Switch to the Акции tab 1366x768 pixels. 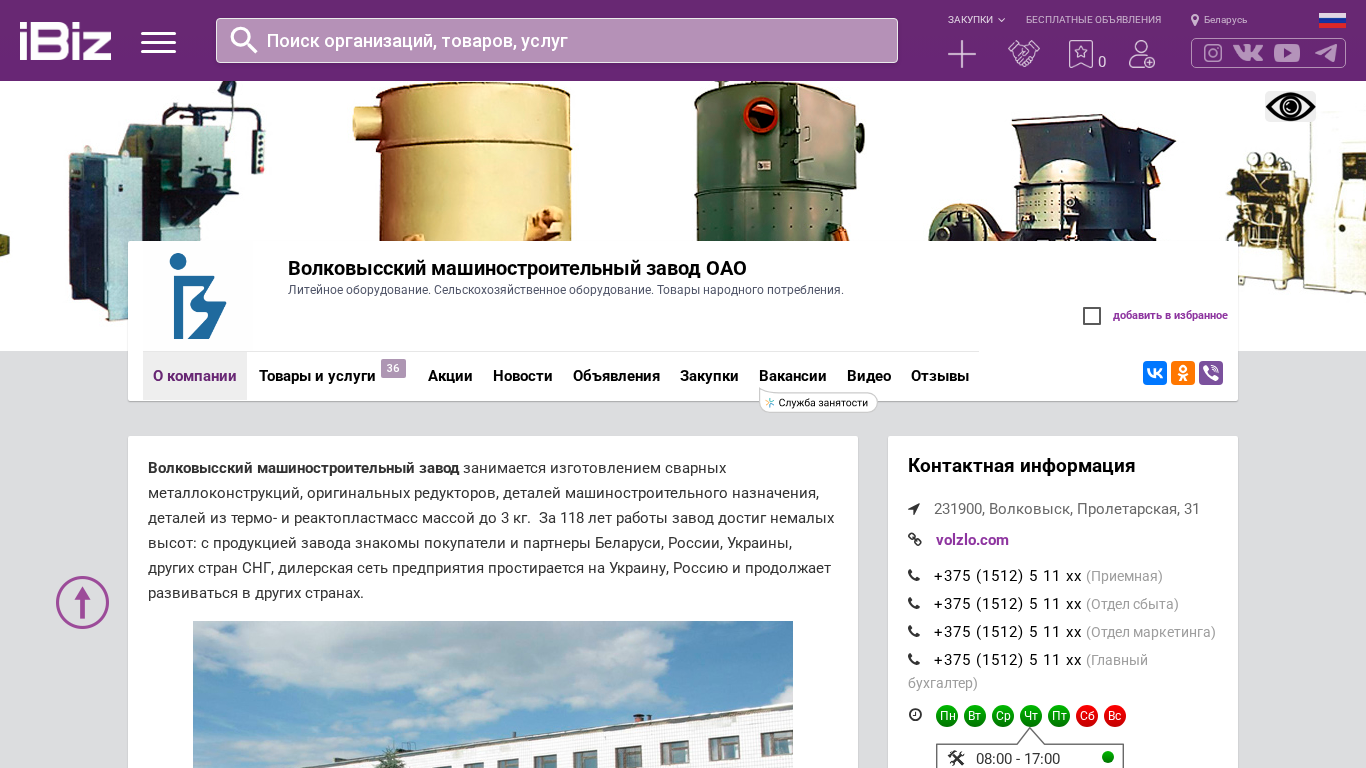pyautogui.click(x=450, y=376)
